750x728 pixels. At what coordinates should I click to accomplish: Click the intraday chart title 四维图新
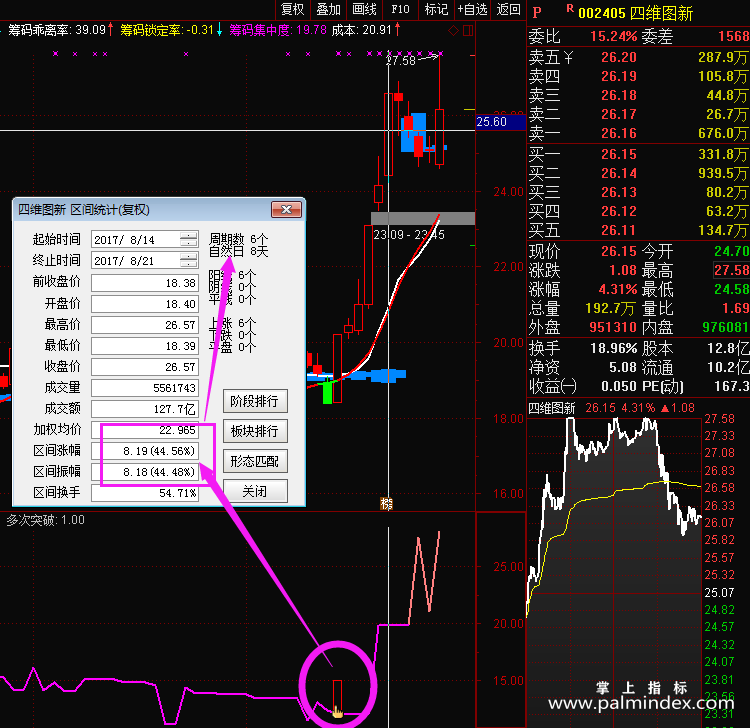(x=551, y=408)
